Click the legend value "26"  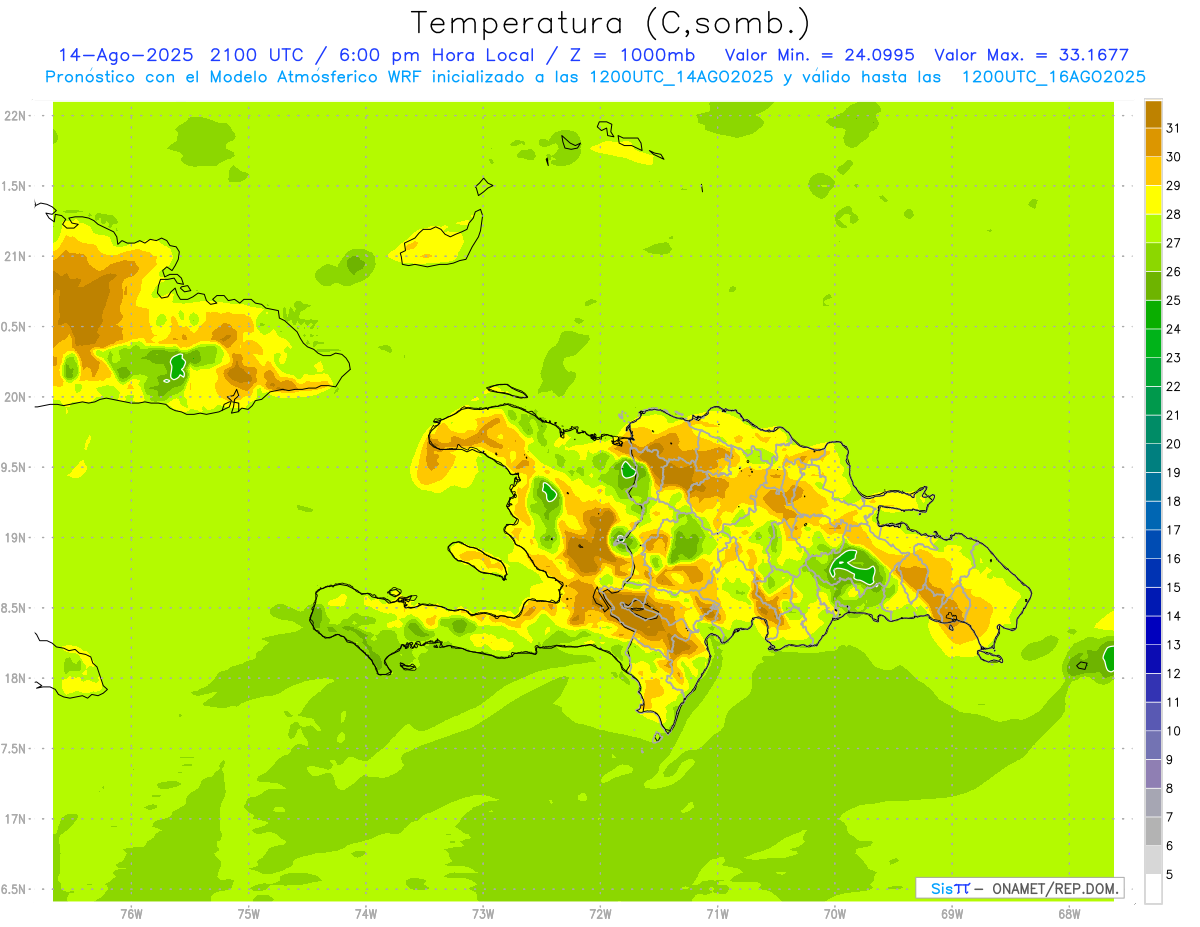click(1173, 272)
